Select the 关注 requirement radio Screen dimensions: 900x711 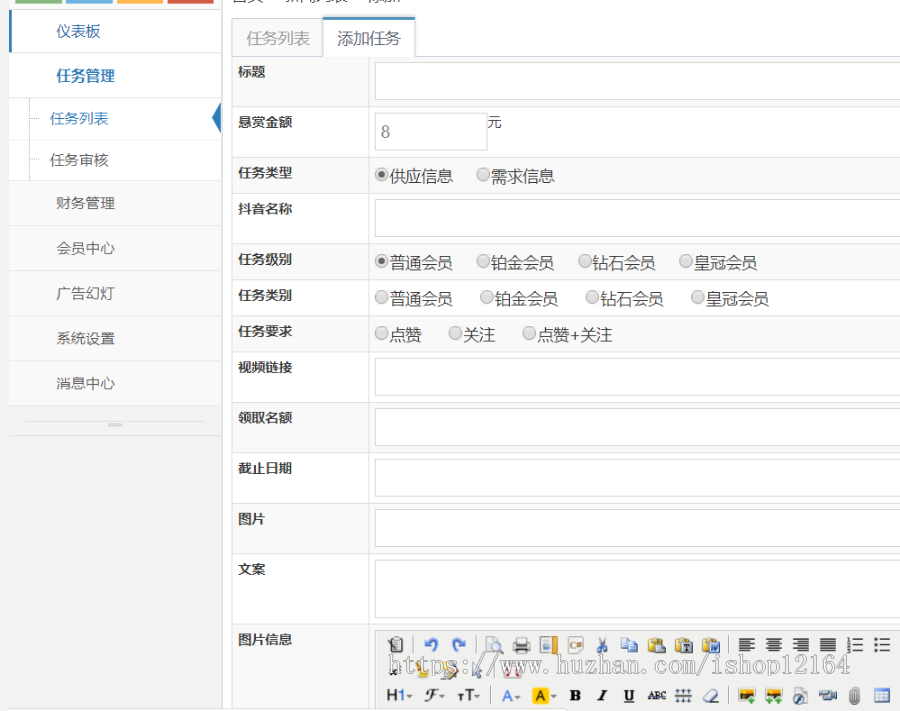point(455,333)
